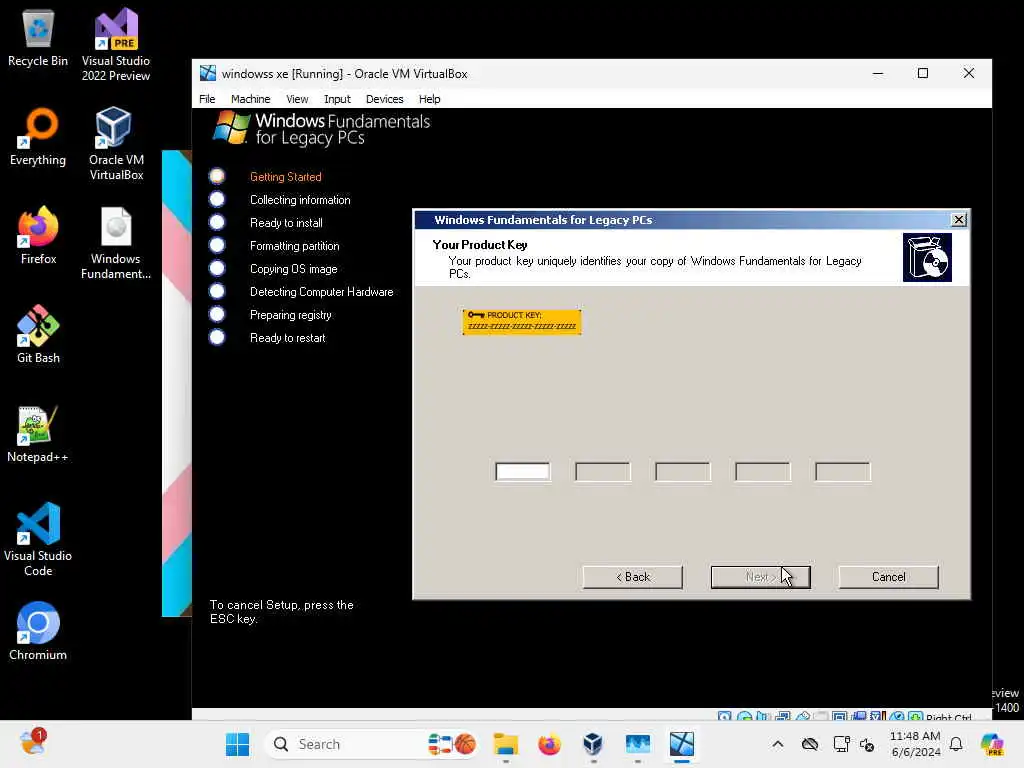Viewport: 1024px width, 768px height.
Task: Click the Getting Started step label
Action: [x=285, y=176]
